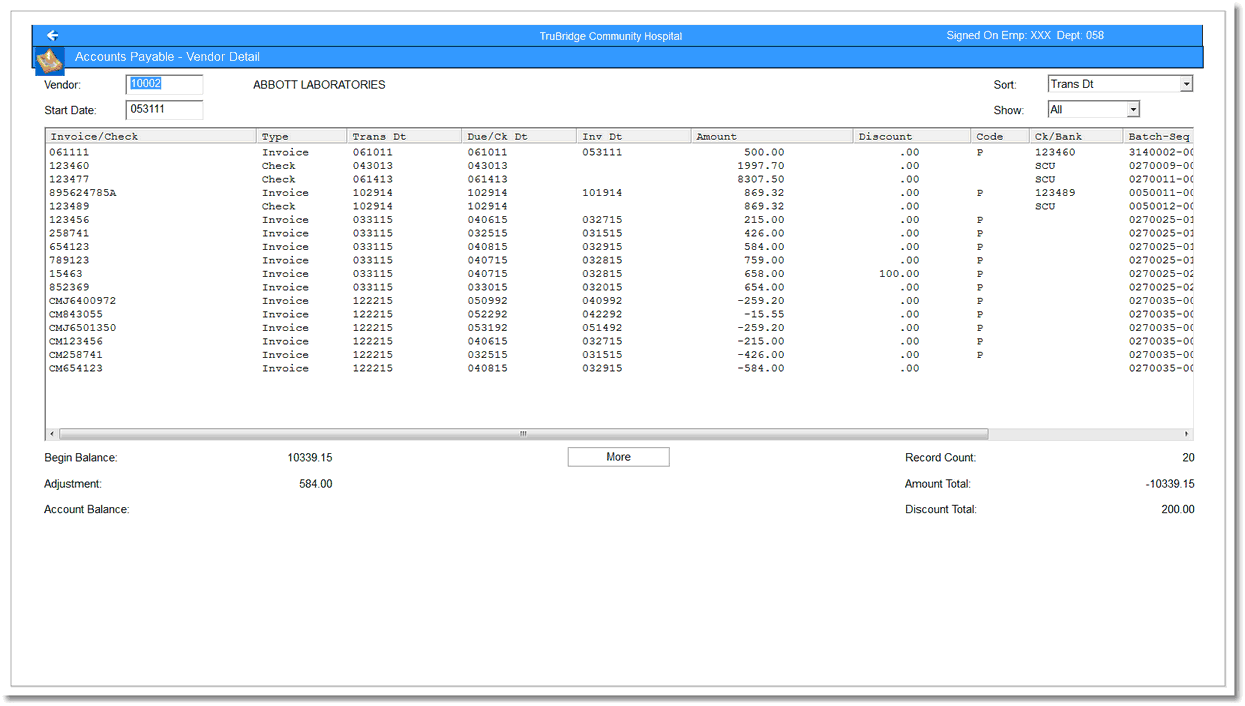Click the Start Date input field
This screenshot has width=1245, height=706.
[164, 109]
